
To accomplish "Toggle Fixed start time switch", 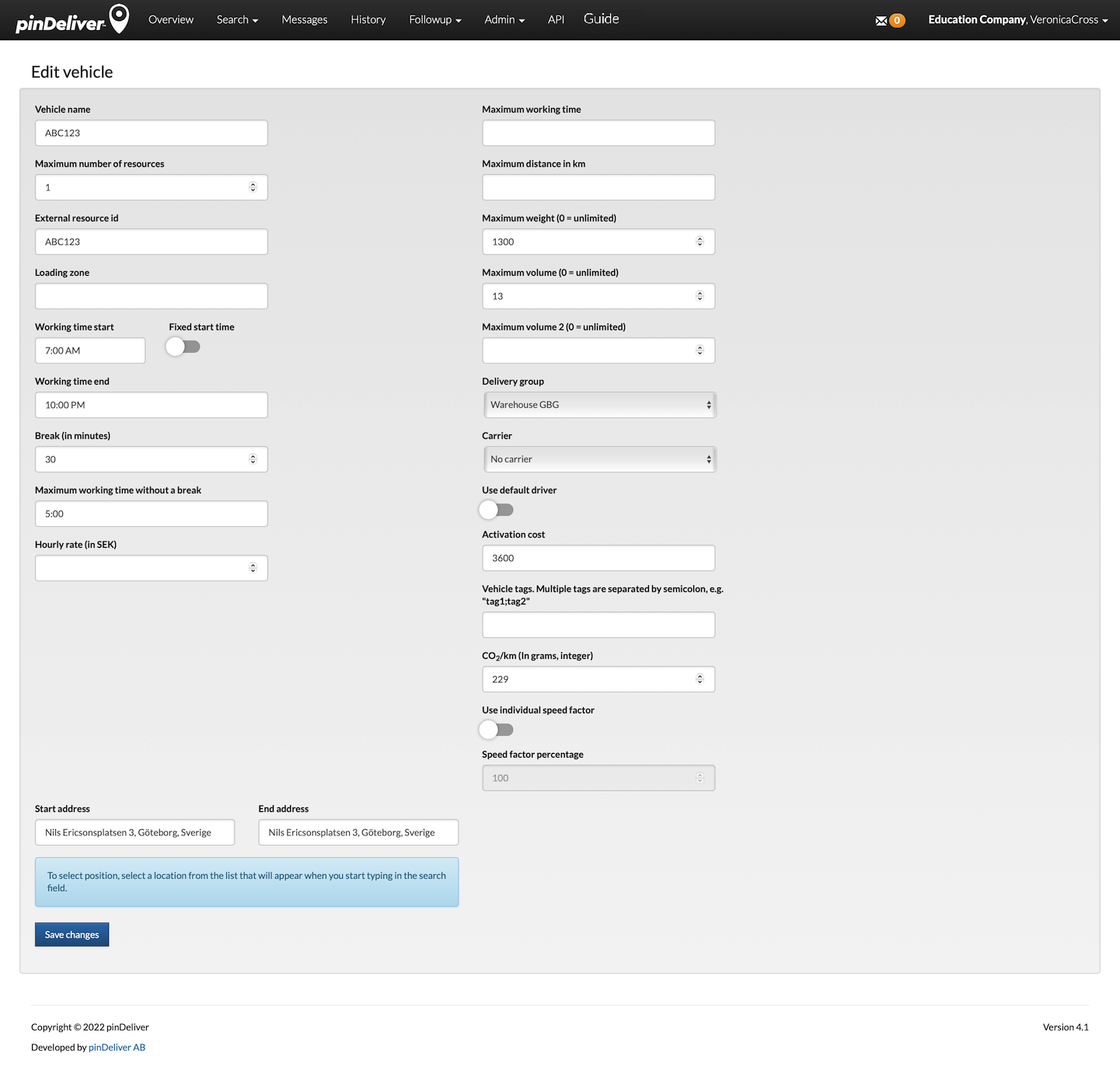I will coord(183,347).
